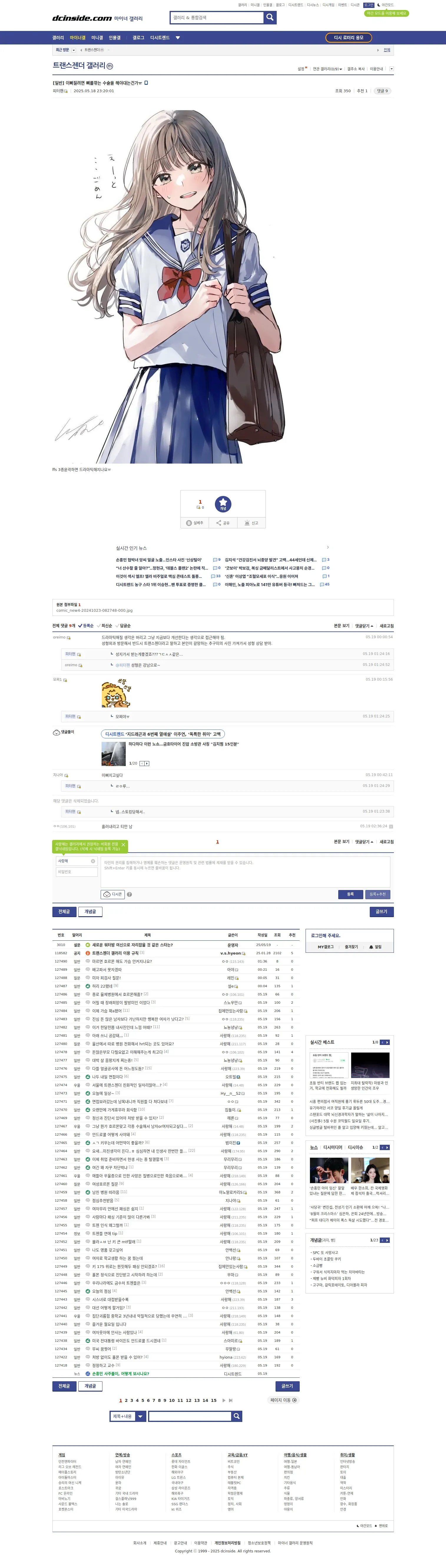Toggle 댓글닫기 above the comment list
Image resolution: width=446 pixels, height=1568 pixels.
tap(364, 626)
